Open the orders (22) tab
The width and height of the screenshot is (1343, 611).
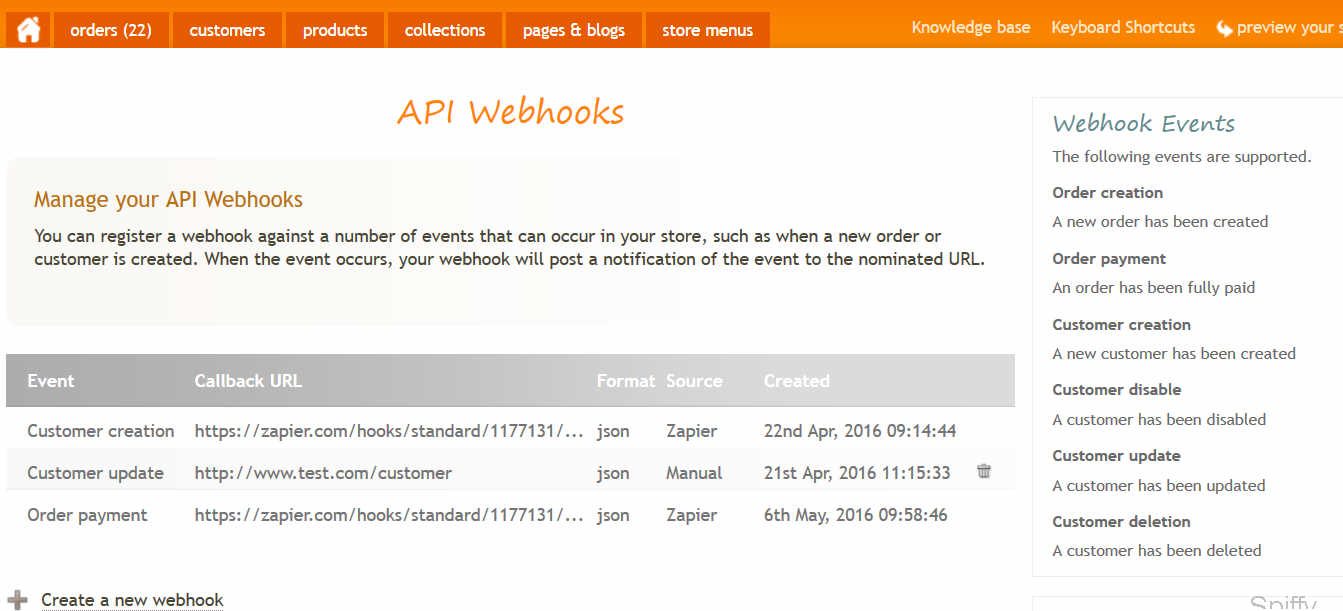point(111,30)
